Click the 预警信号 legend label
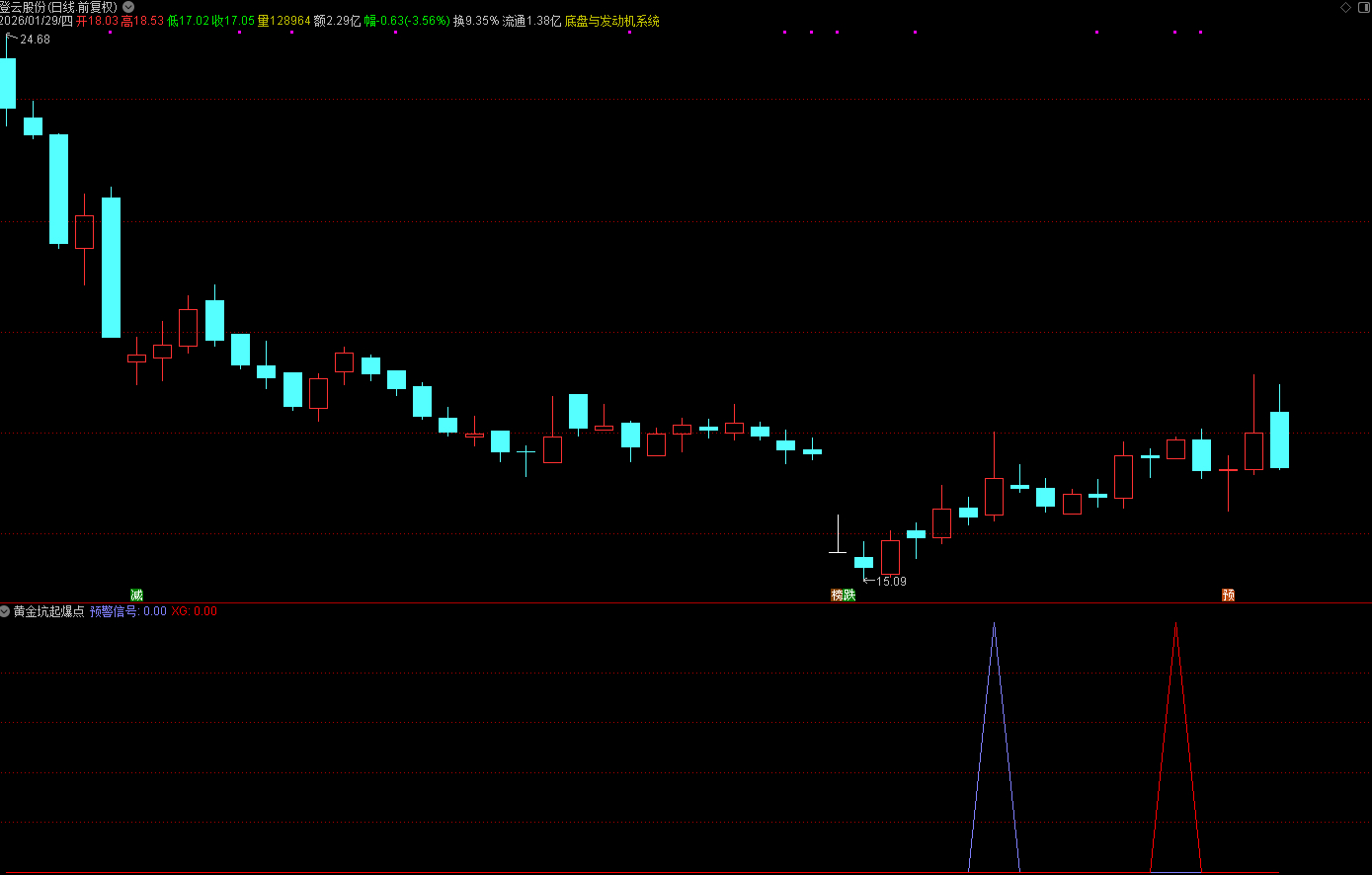 coord(115,611)
